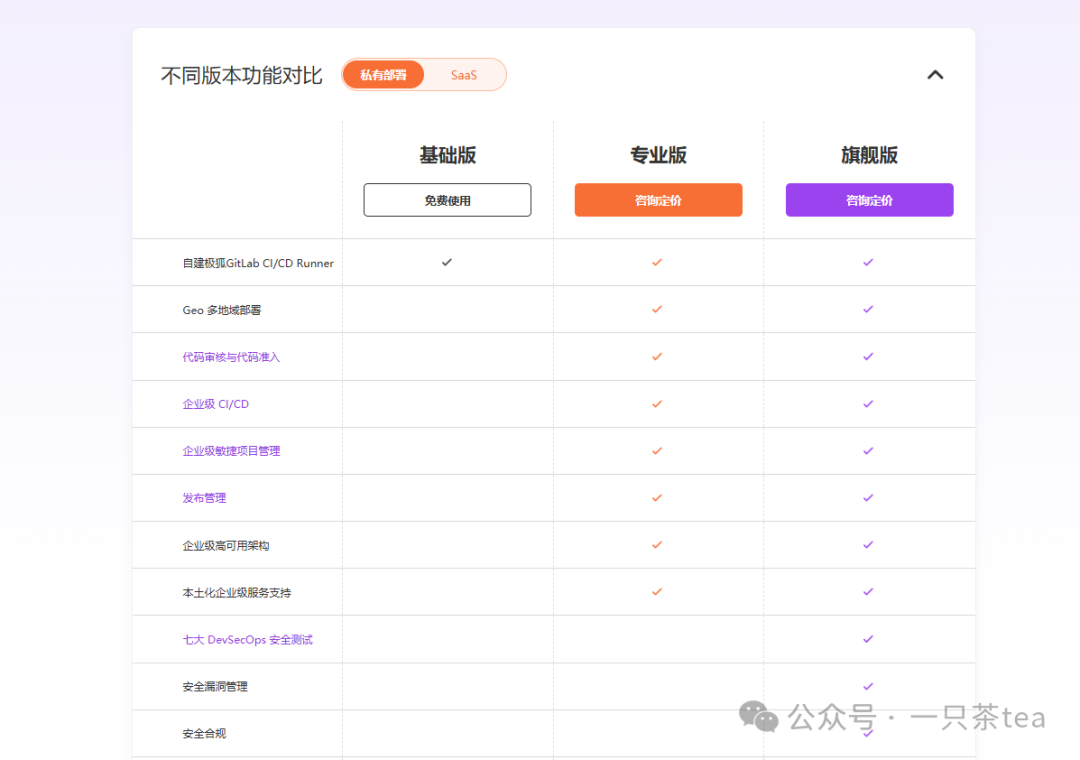Click the purple 咨询定价 button under 旗舰版
Screen dimensions: 1080x760
(x=869, y=200)
